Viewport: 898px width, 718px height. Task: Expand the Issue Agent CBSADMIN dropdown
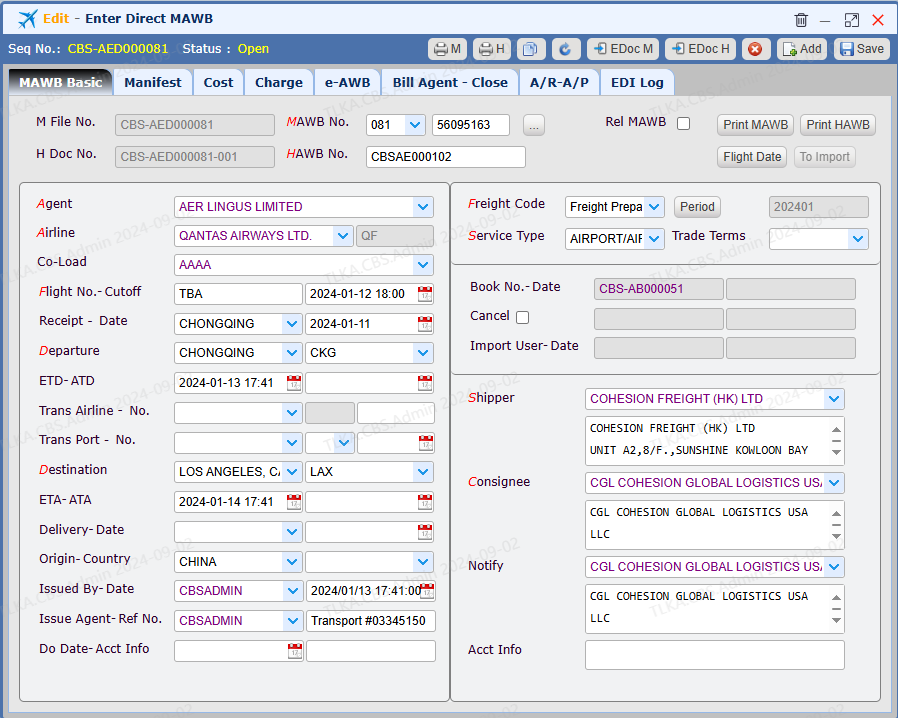click(x=292, y=621)
